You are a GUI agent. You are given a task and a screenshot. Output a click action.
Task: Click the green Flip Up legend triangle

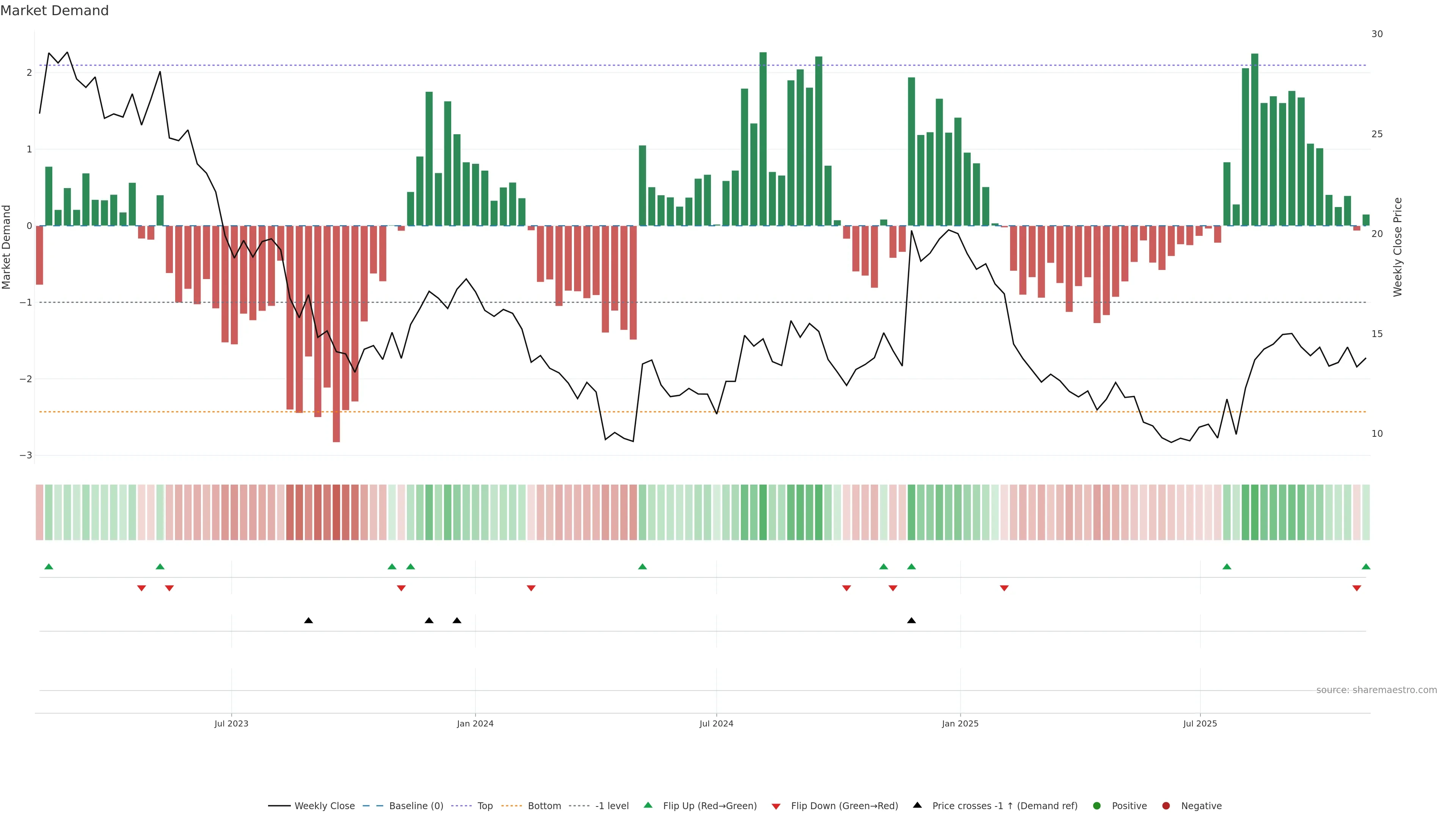[648, 805]
